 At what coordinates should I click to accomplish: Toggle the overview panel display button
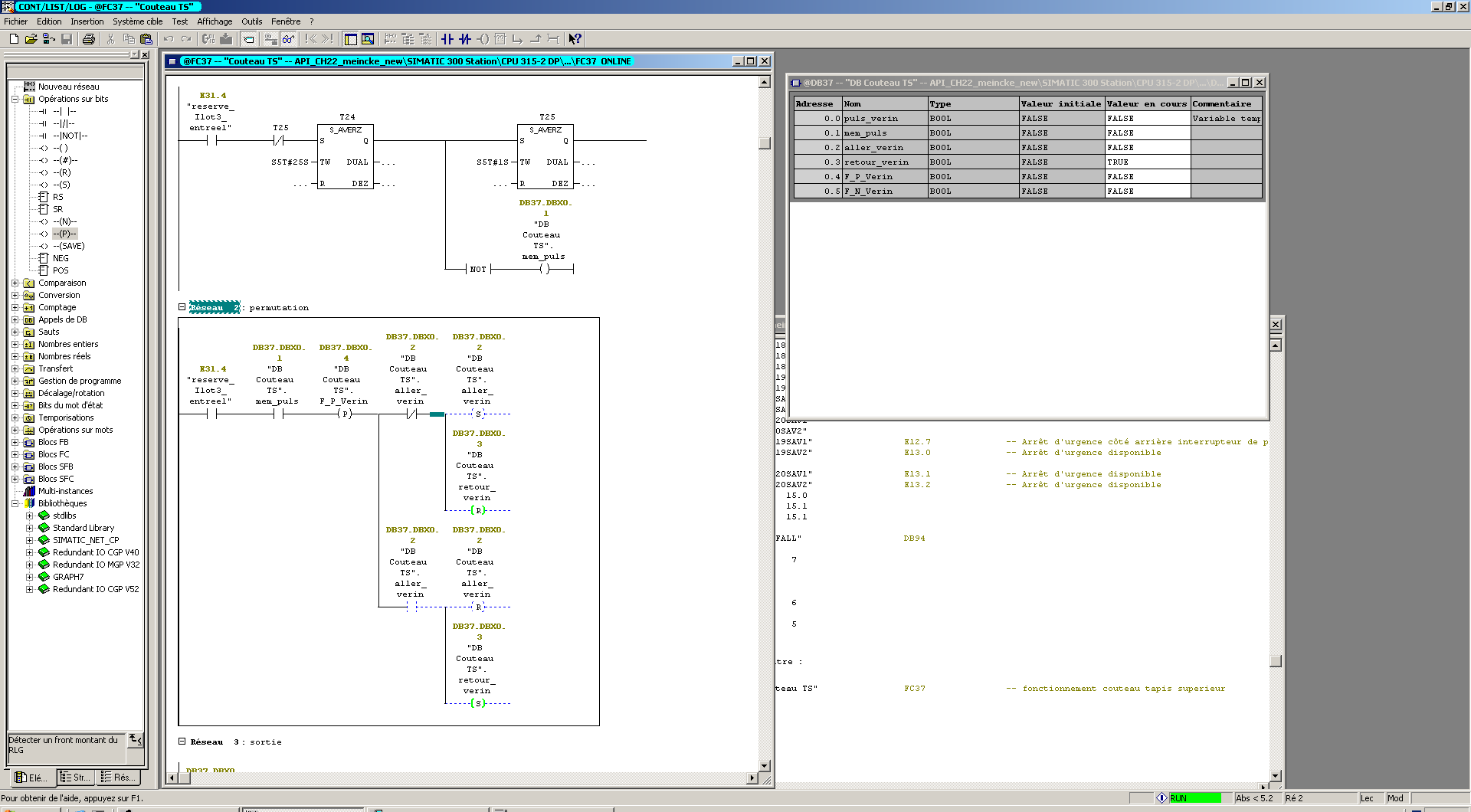350,39
